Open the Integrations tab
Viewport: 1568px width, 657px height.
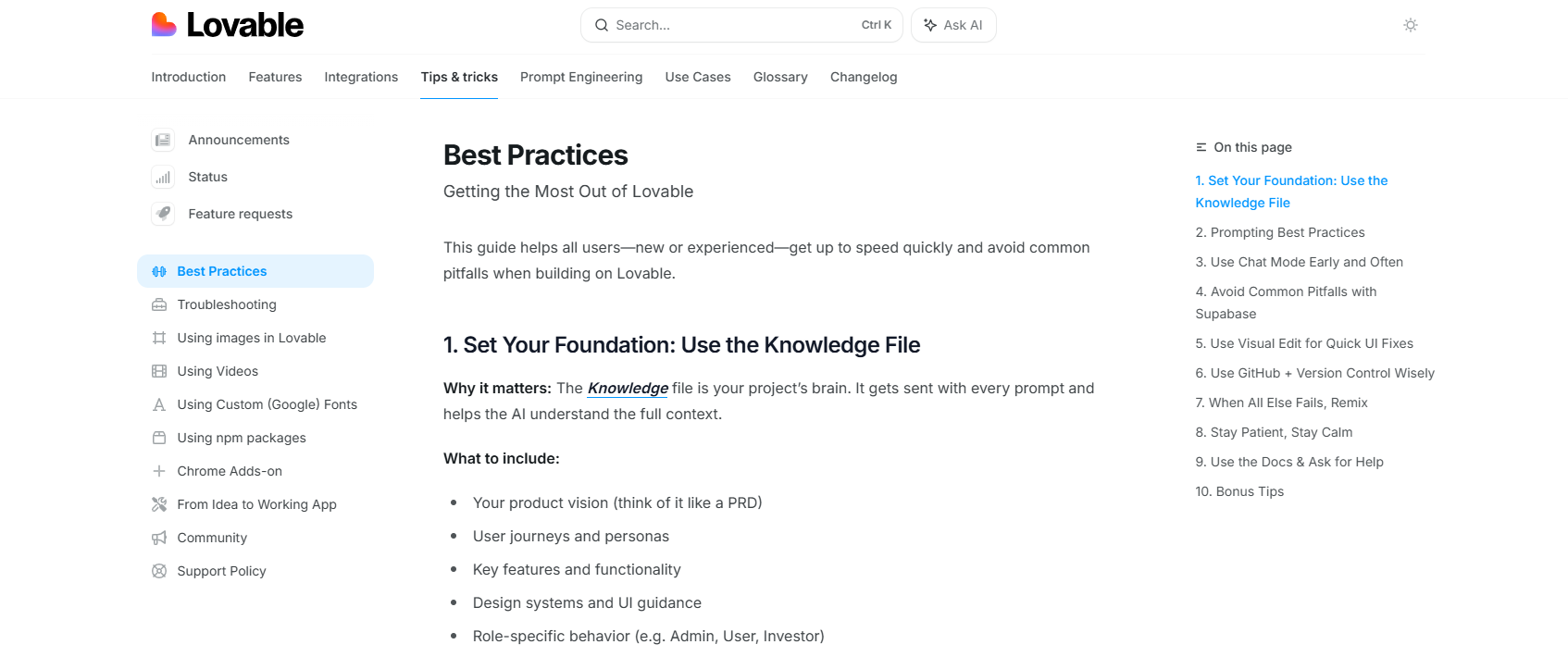pyautogui.click(x=361, y=77)
